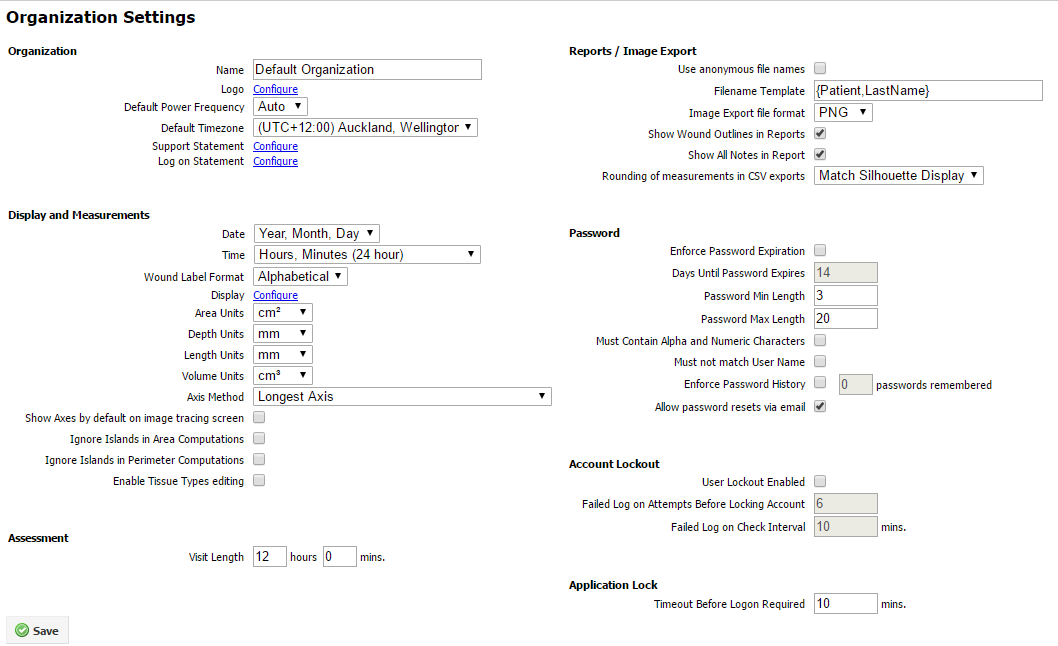Open the Time format dropdown
The height and width of the screenshot is (646, 1058).
pos(367,254)
